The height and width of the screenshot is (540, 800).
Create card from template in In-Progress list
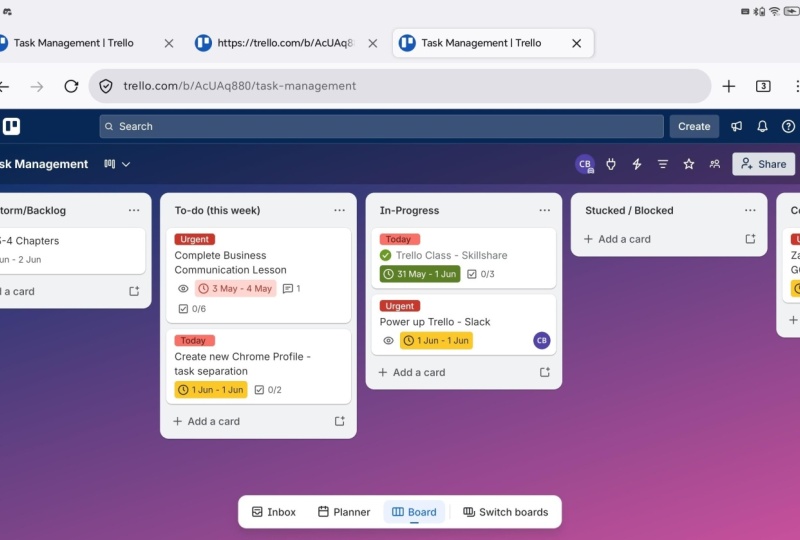click(x=545, y=372)
